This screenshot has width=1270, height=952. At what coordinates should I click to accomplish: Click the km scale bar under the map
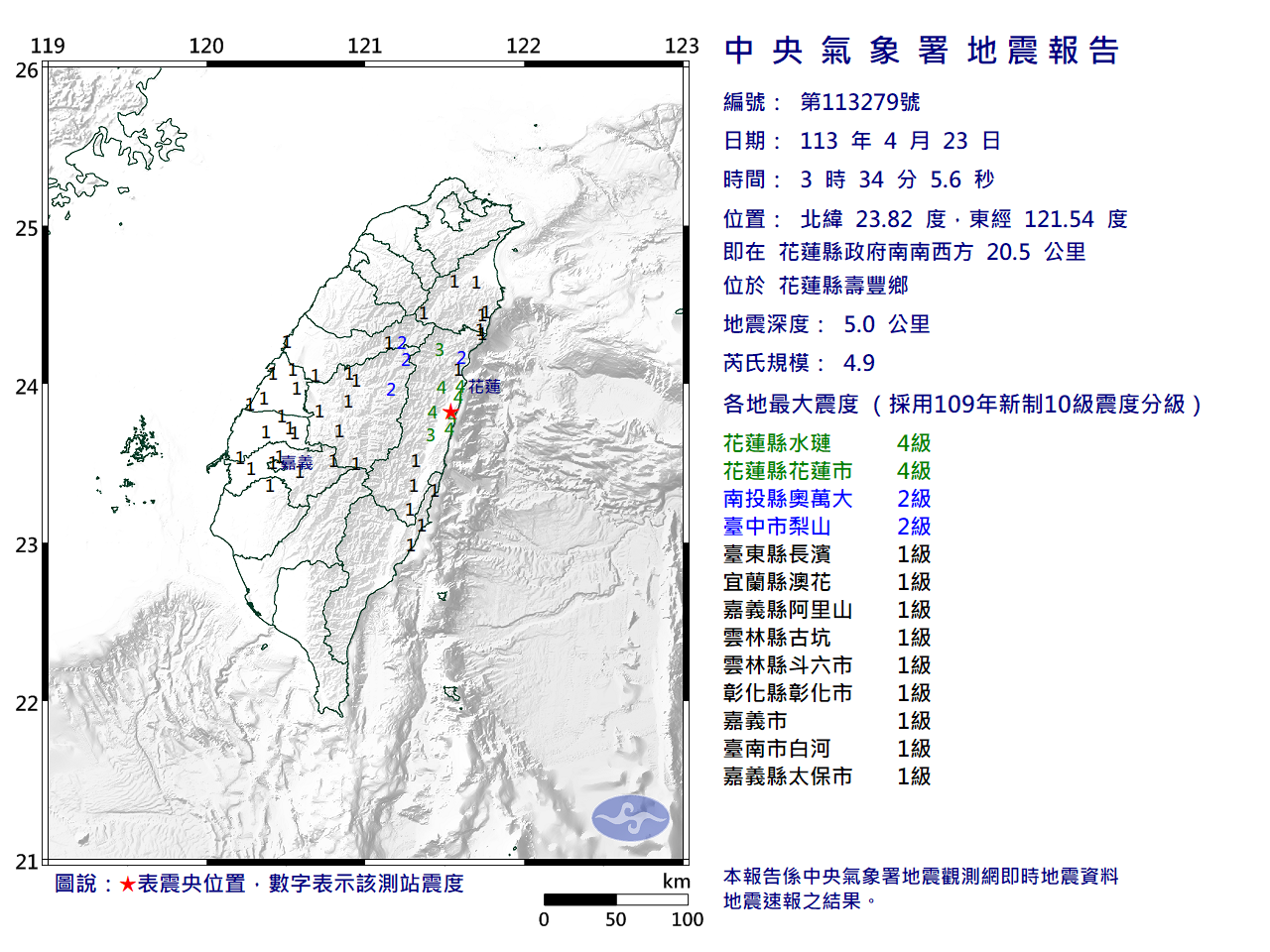[616, 899]
